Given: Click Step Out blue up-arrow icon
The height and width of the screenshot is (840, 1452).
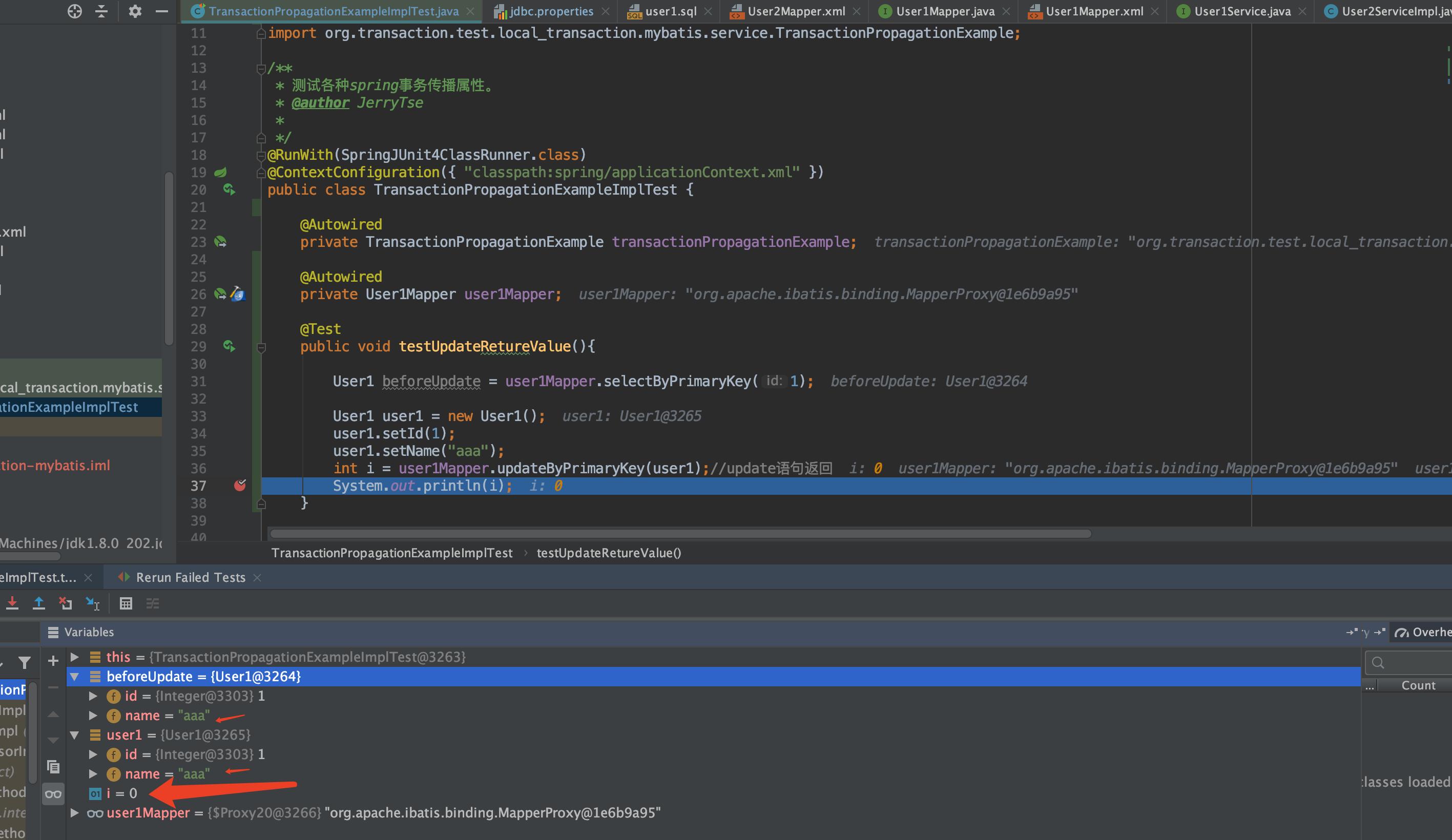Looking at the screenshot, I should (x=38, y=603).
